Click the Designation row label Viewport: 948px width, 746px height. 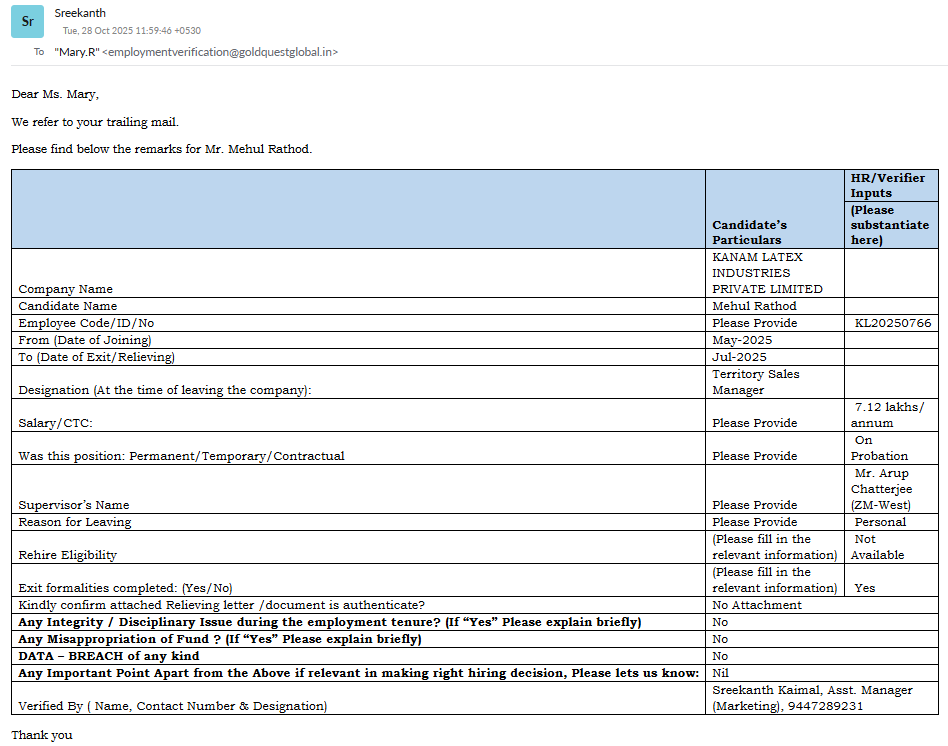pyautogui.click(x=164, y=390)
